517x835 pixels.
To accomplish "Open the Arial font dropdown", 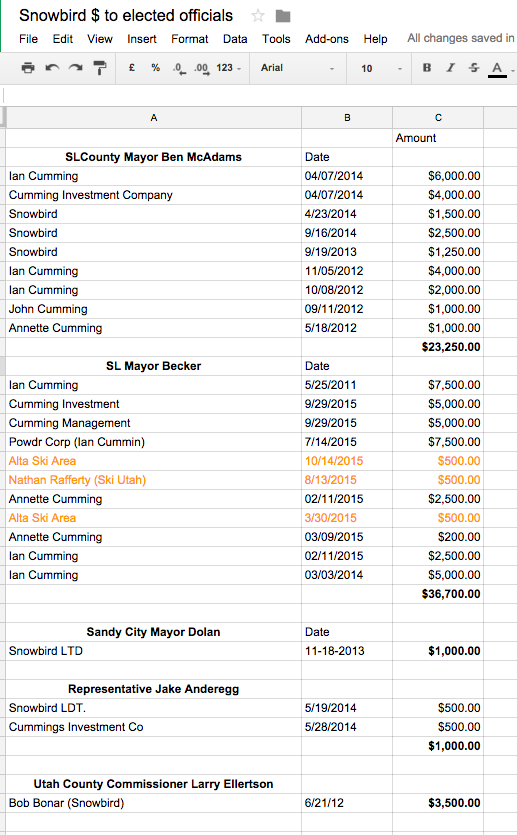I will tap(297, 68).
